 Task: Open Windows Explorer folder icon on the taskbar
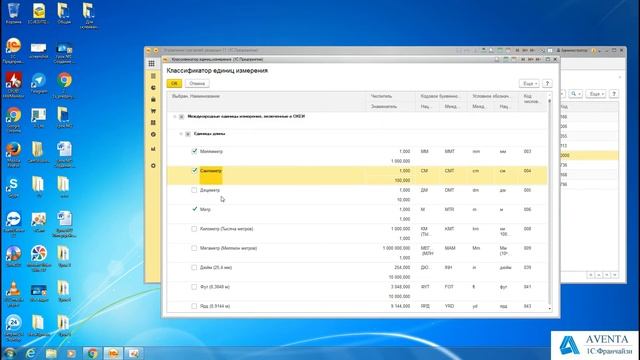(x=51, y=353)
